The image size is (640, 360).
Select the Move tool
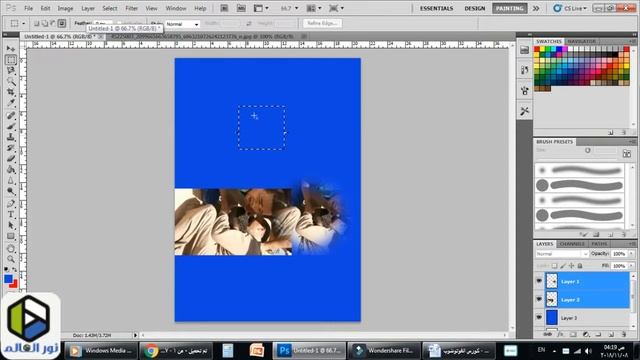point(11,49)
